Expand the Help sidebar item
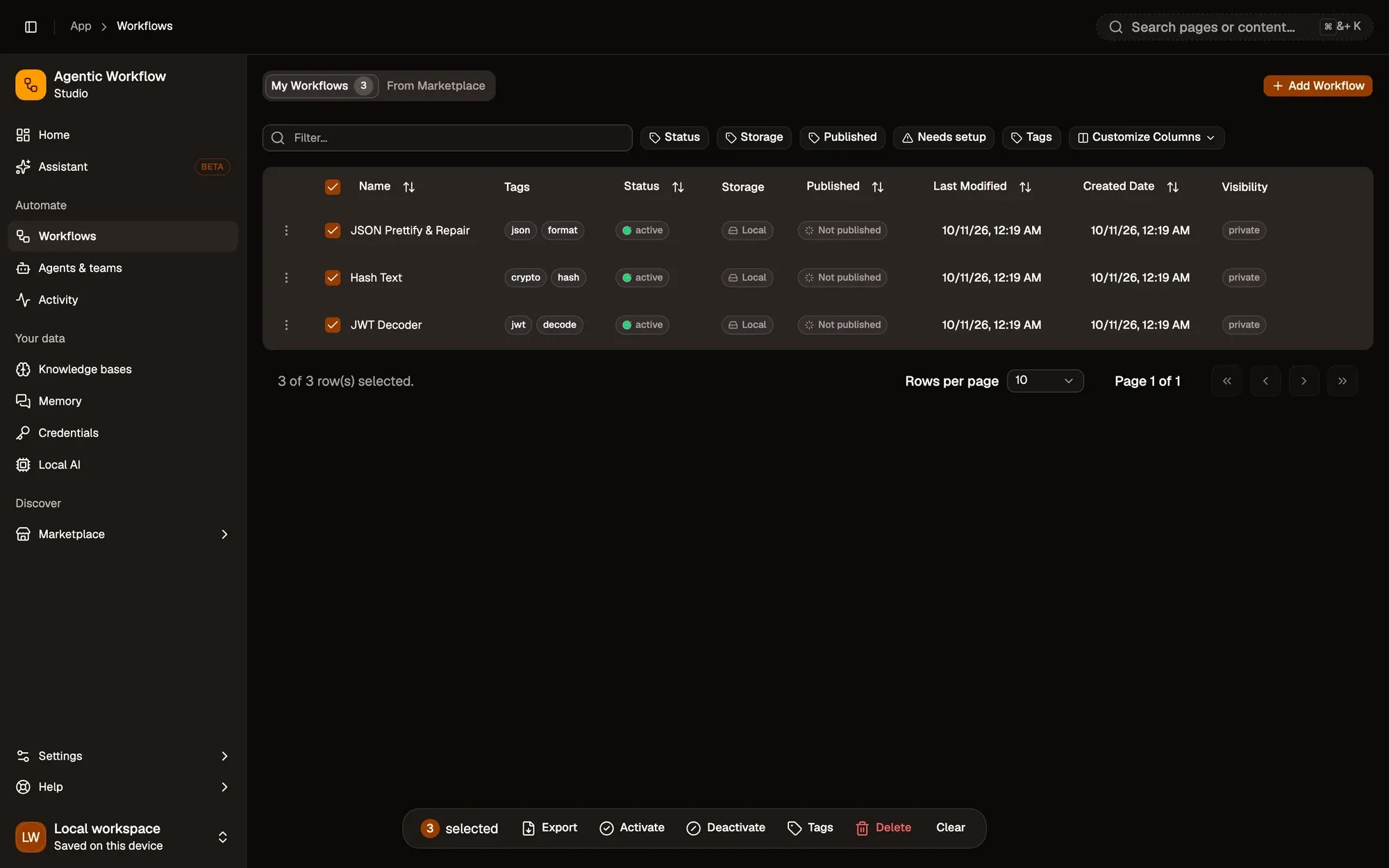 pyautogui.click(x=123, y=787)
